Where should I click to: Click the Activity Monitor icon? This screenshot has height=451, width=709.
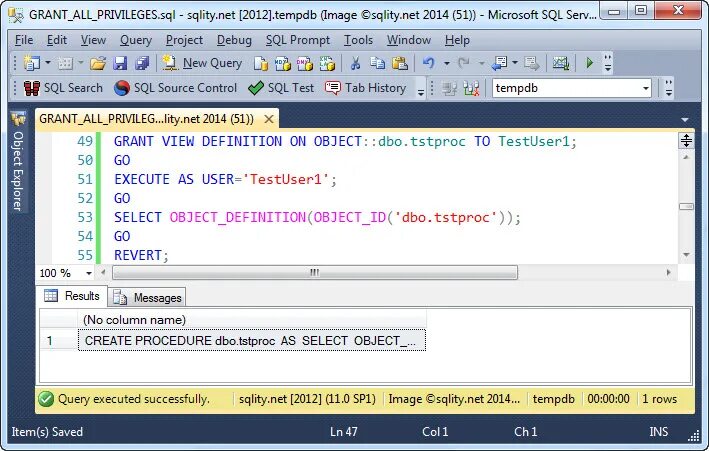[x=560, y=63]
